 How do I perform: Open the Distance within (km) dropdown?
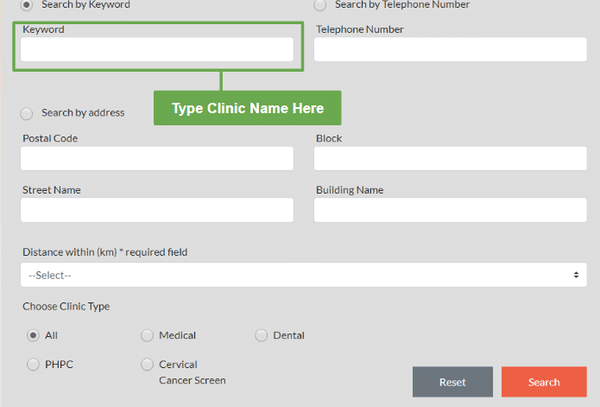(x=303, y=275)
